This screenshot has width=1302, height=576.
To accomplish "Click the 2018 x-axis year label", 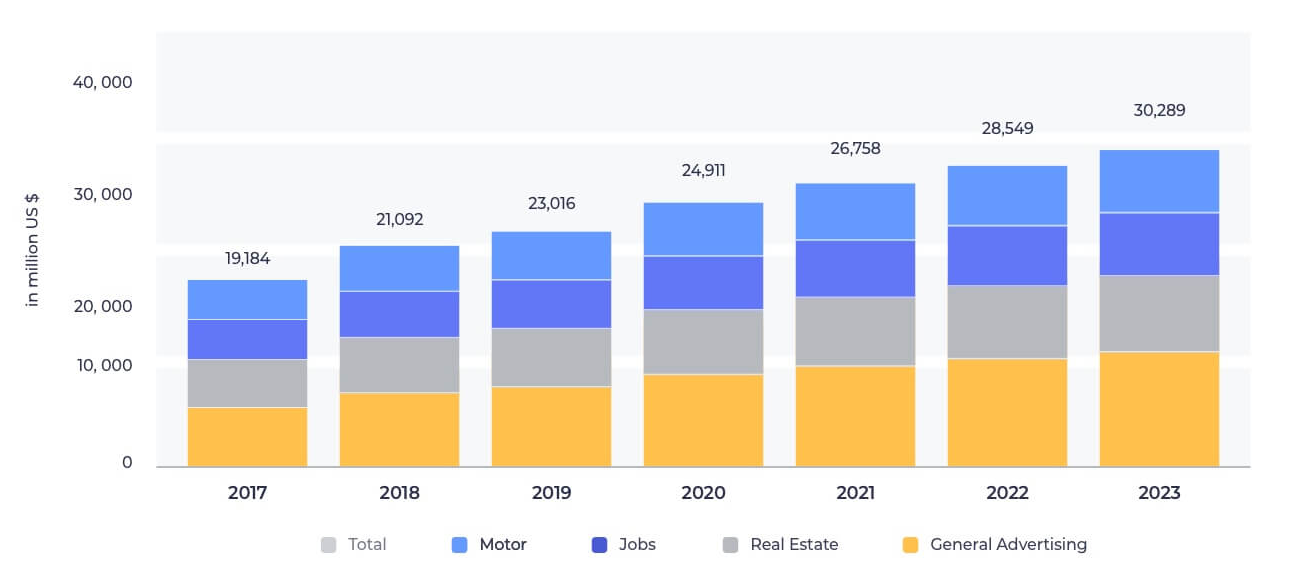I will (x=399, y=493).
